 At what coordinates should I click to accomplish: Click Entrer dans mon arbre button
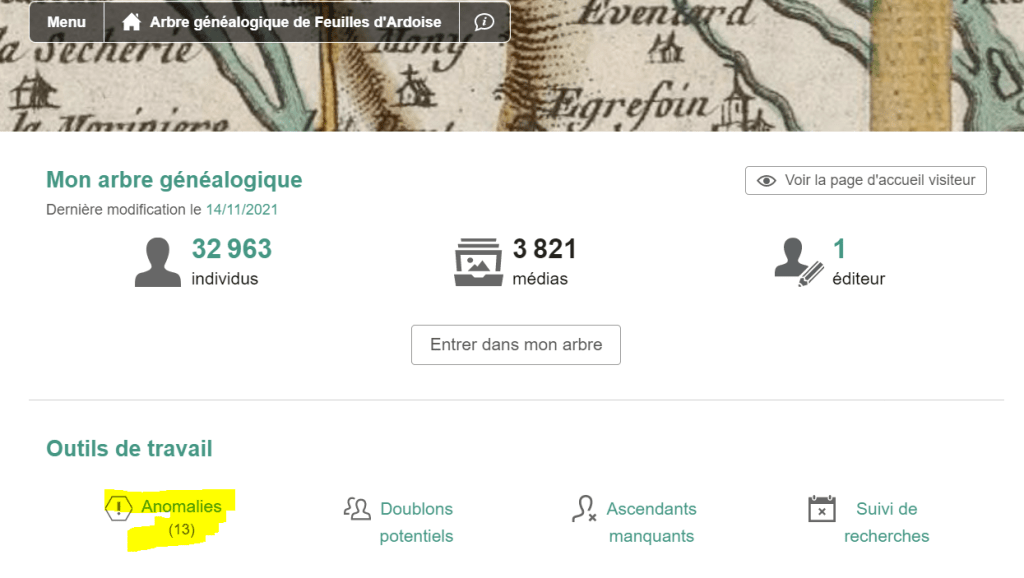pyautogui.click(x=516, y=345)
